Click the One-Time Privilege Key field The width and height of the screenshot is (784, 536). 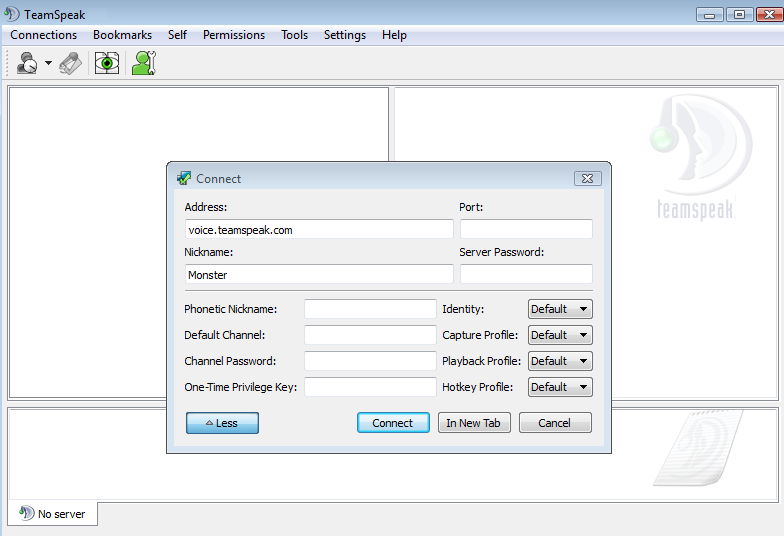coord(370,387)
